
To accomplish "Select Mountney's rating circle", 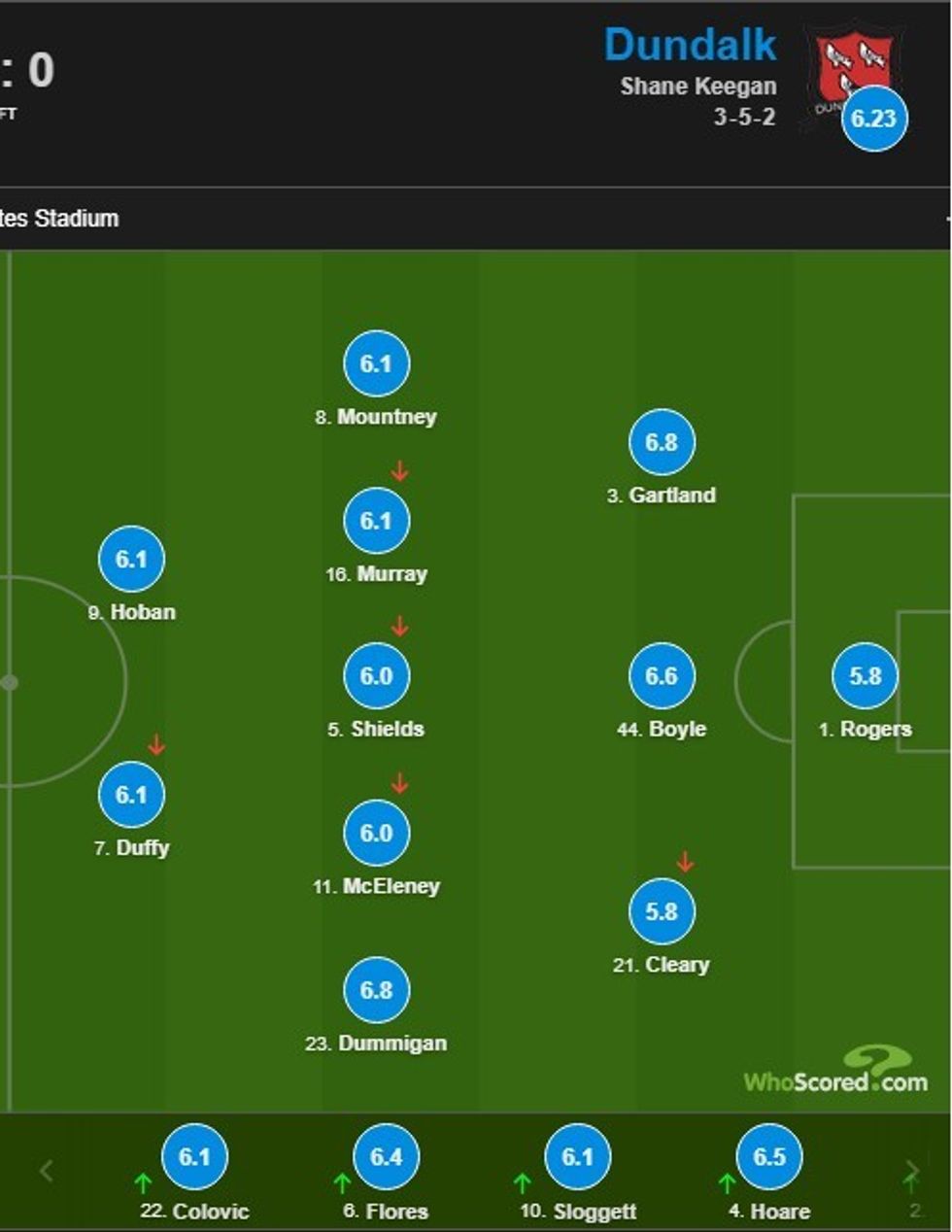I will [x=376, y=364].
